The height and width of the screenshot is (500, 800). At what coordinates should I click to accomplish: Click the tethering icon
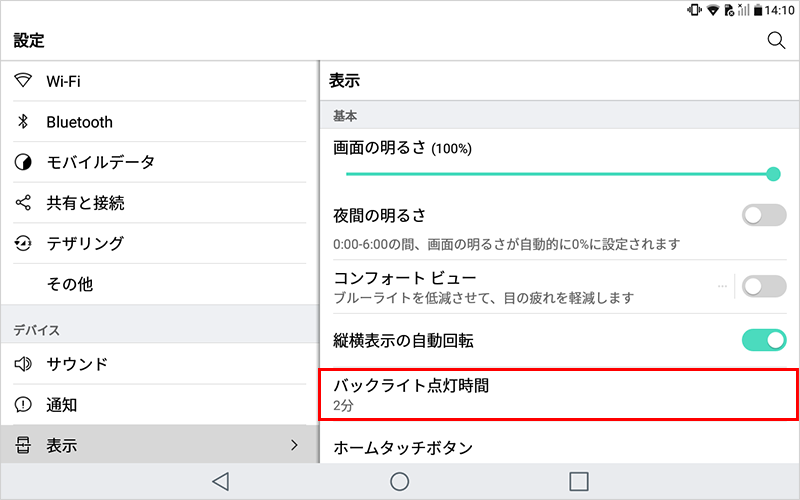coord(23,243)
